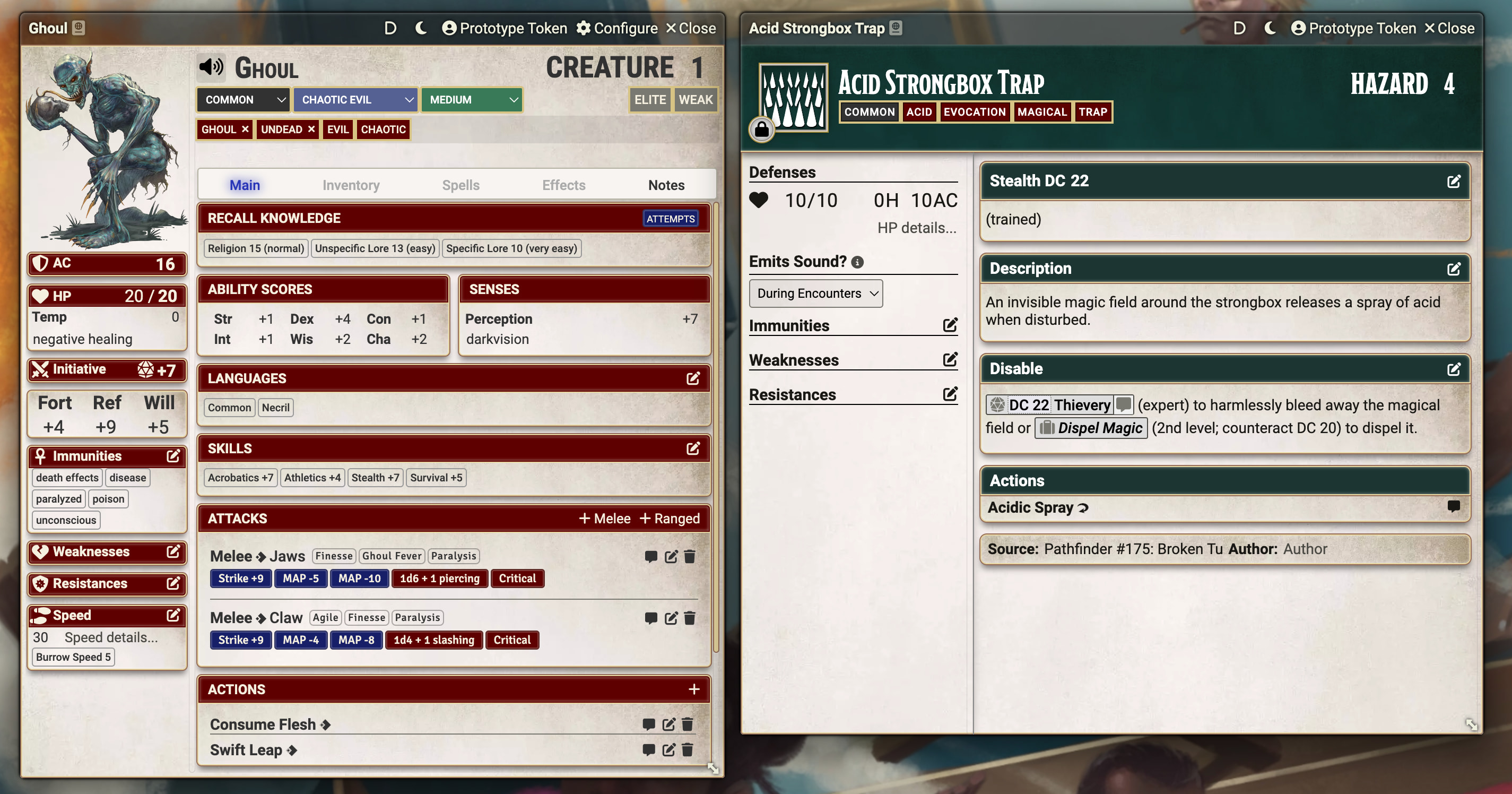Open the Chaotic Evil alignment dropdown
Screen dimensions: 1512x794
coord(355,100)
